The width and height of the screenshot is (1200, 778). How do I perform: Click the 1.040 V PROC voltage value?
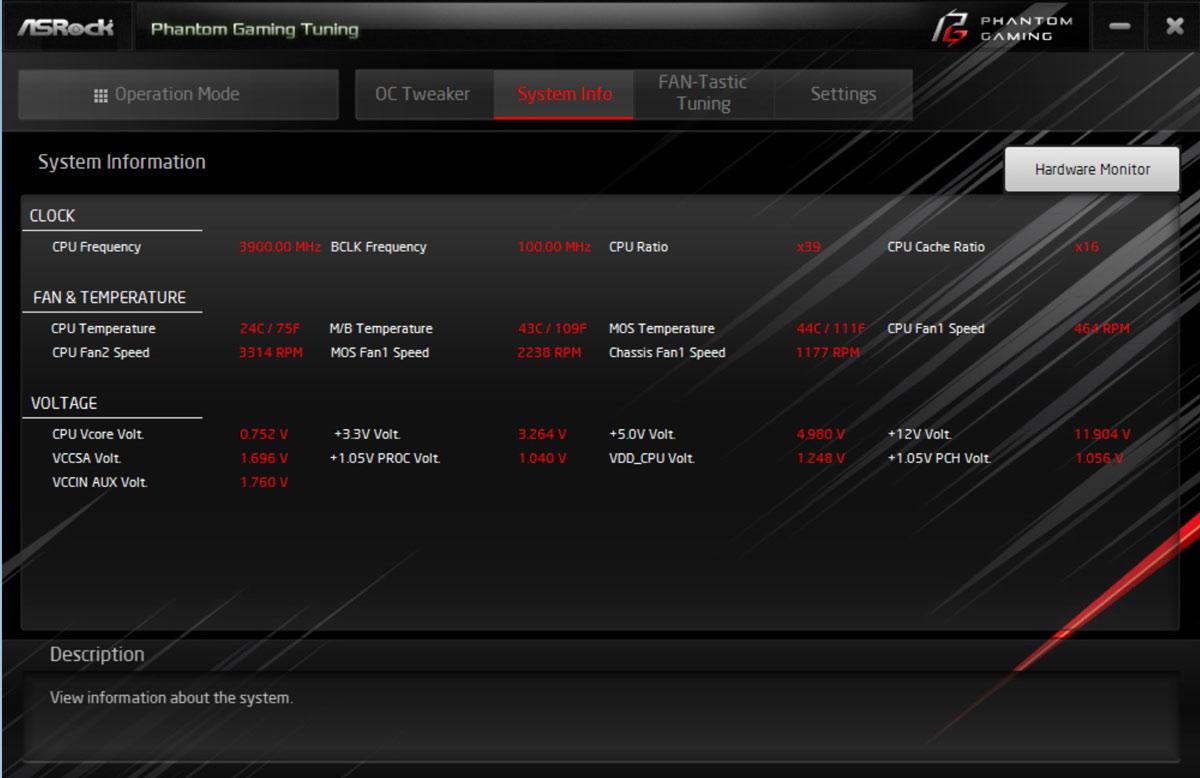point(542,459)
